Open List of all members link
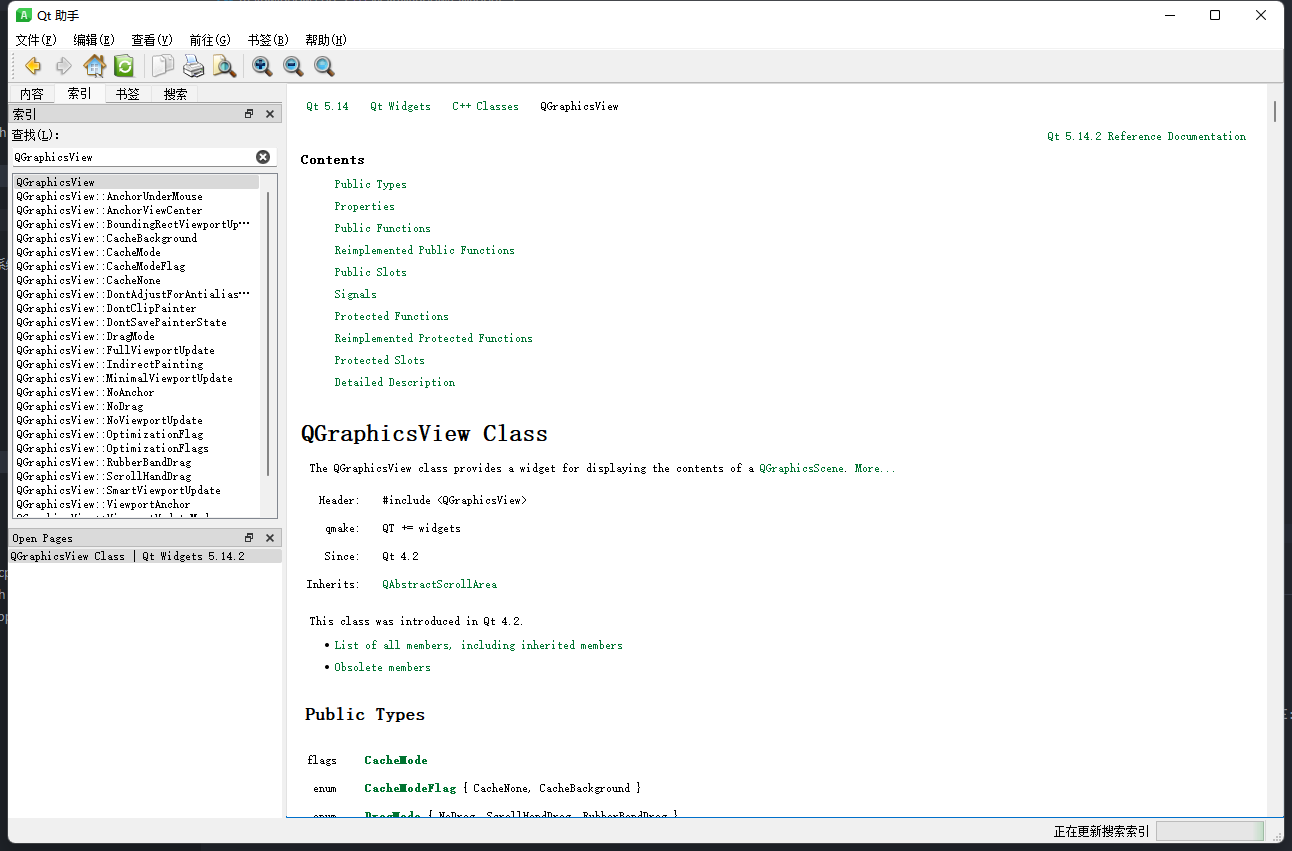 point(479,645)
